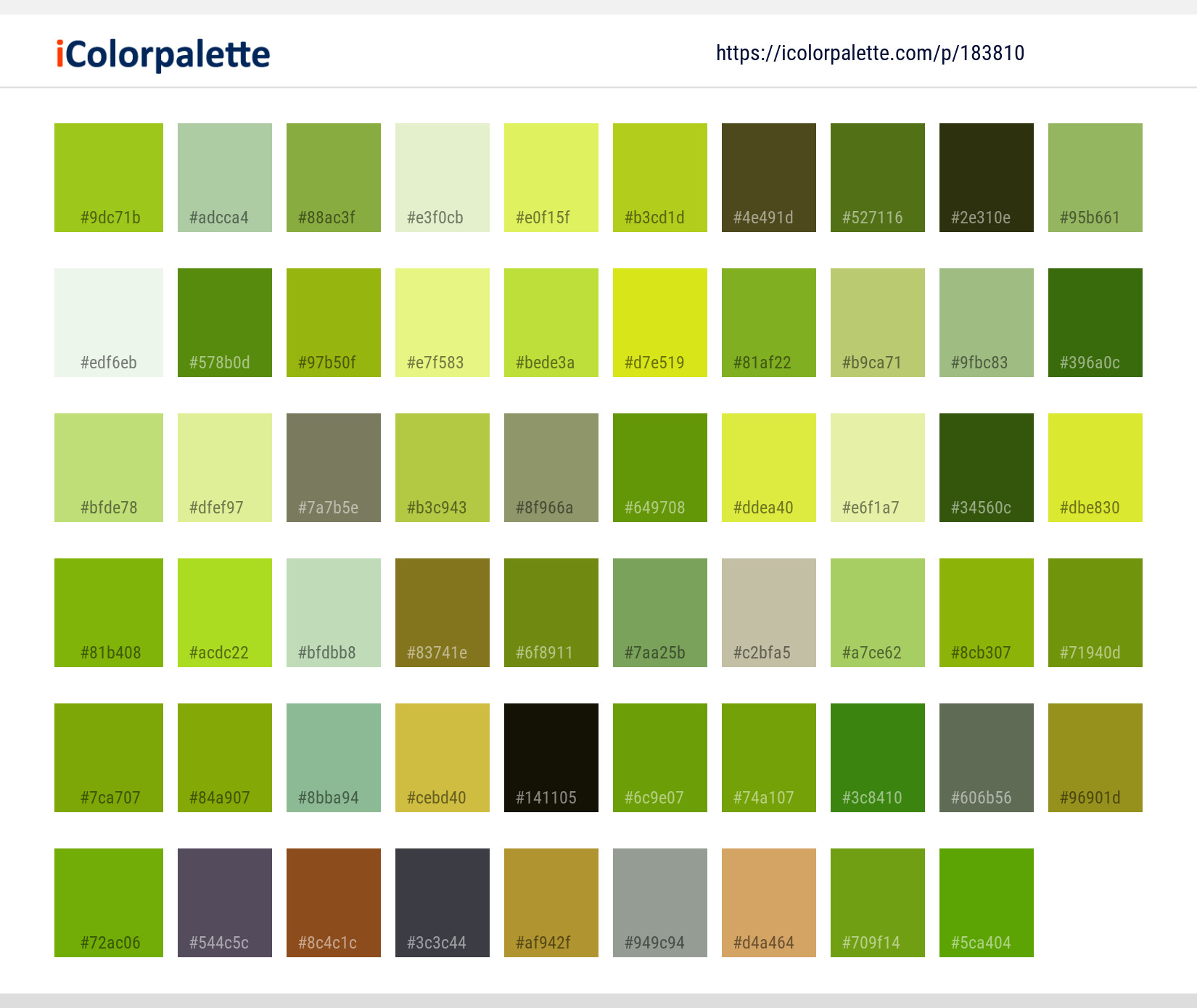
Task: Click the #8f966a swatch
Action: tap(551, 468)
